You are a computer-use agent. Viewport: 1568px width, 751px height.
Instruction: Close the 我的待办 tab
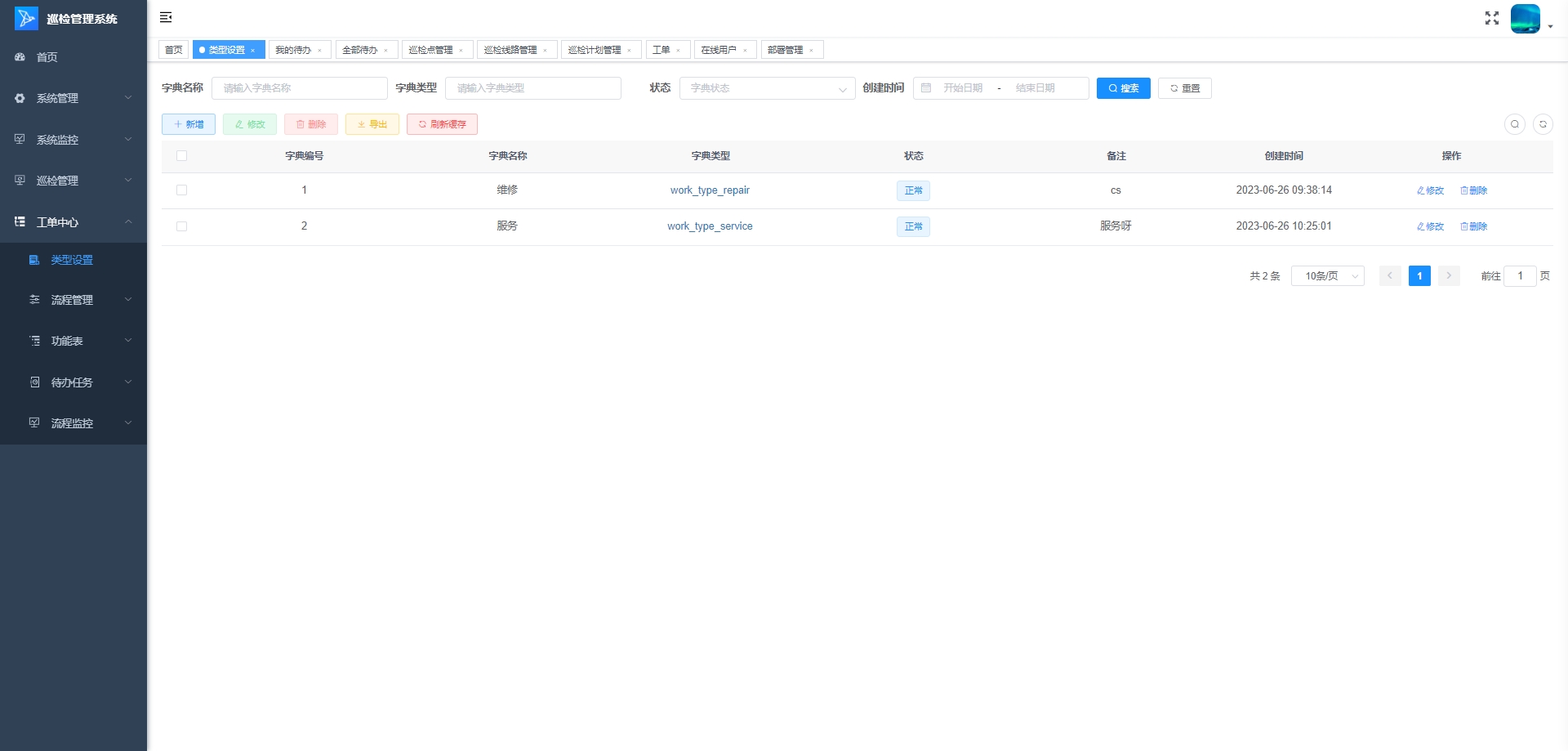(320, 51)
